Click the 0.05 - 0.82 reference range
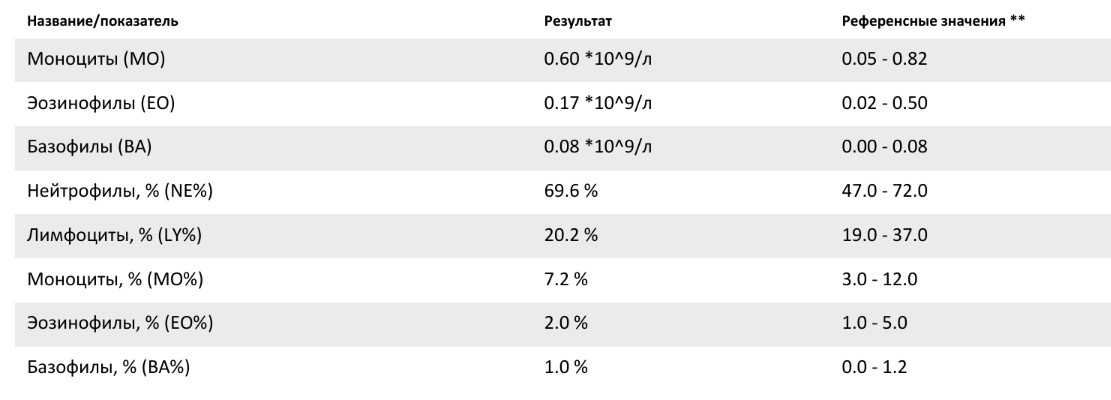The image size is (1111, 400). pos(885,59)
